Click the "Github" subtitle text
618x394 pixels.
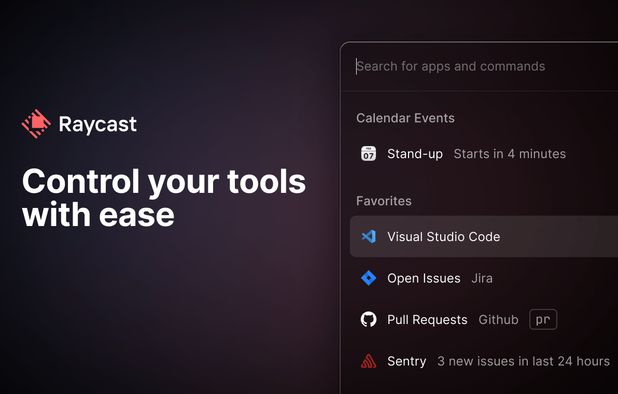498,320
